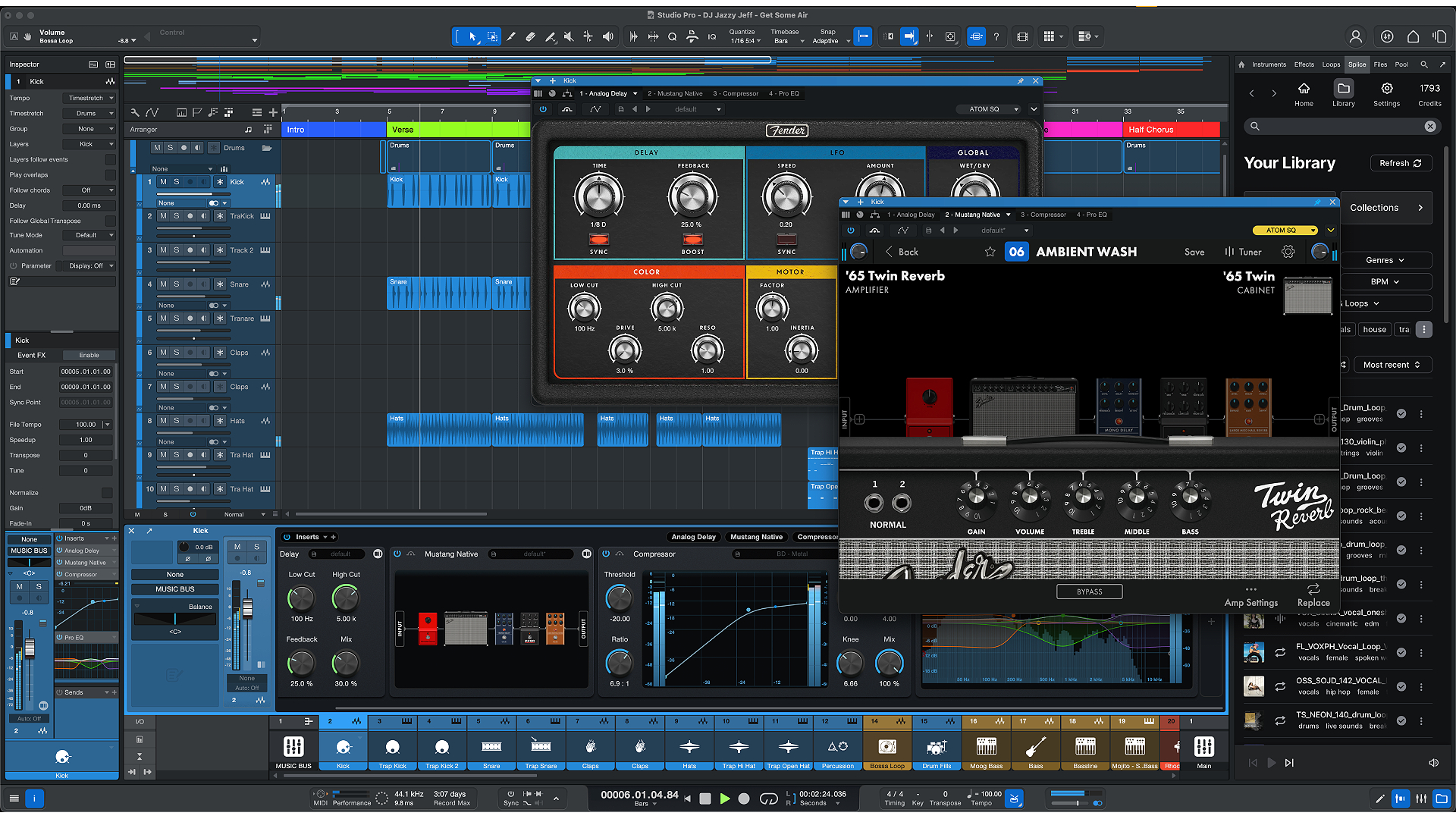Mute the Snare track

[x=163, y=284]
